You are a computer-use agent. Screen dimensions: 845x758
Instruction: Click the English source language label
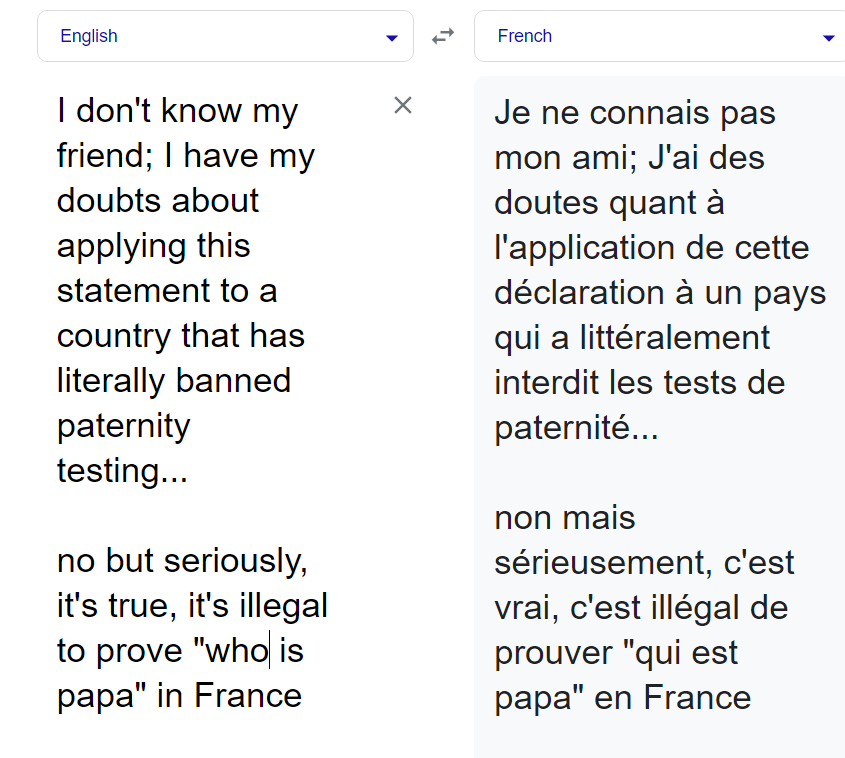89,36
